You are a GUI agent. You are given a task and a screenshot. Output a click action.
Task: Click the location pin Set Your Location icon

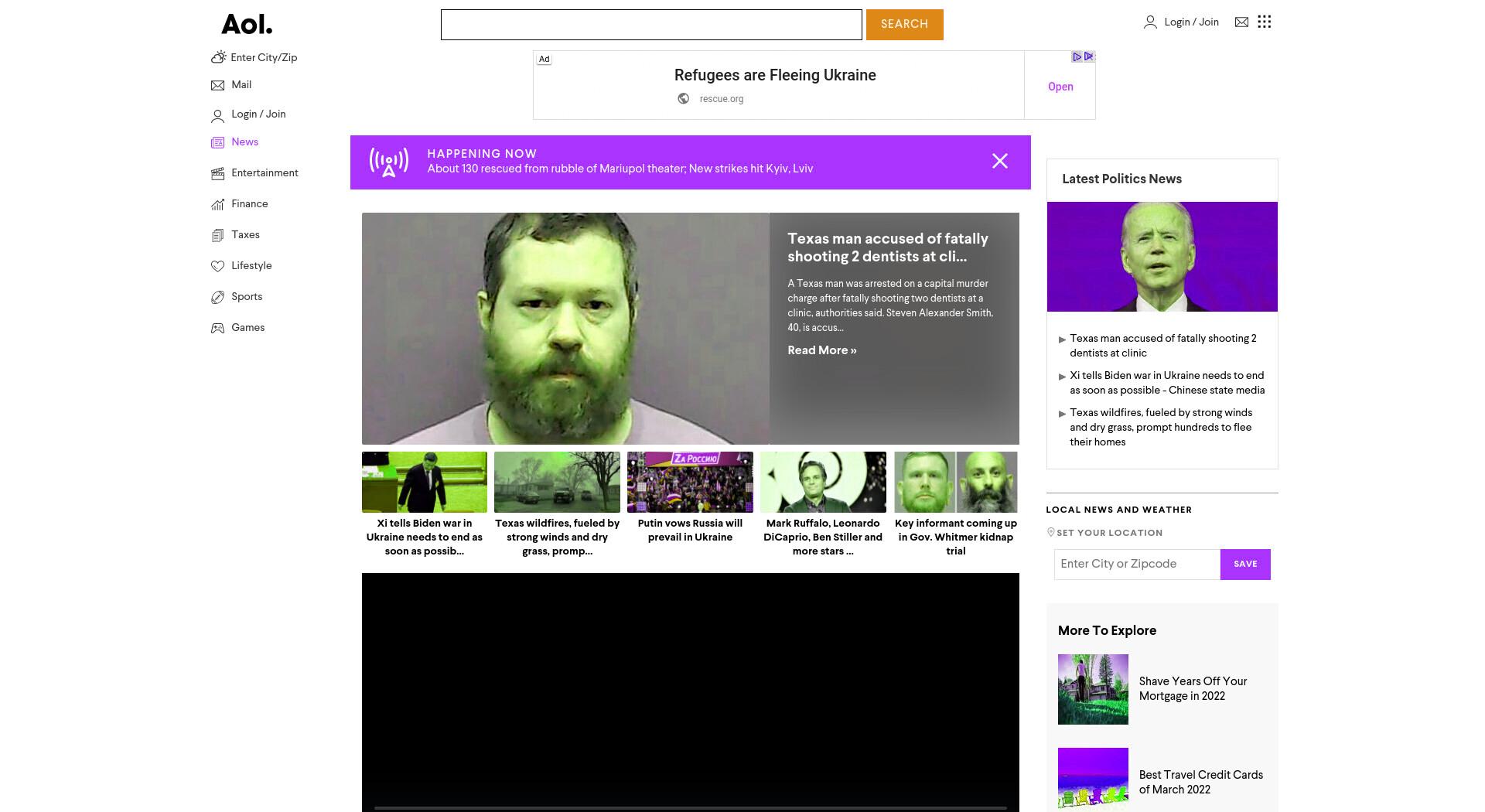tap(1050, 532)
